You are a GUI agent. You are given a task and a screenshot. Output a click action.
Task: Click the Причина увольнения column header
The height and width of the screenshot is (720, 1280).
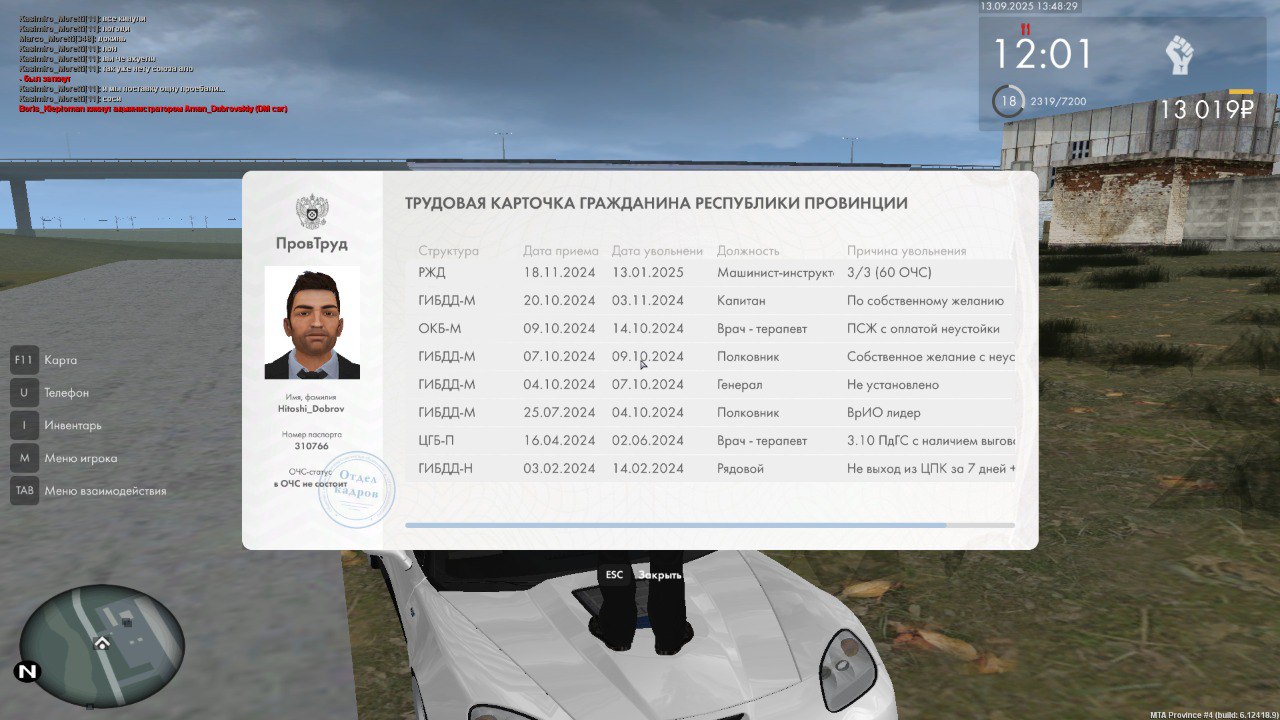click(907, 251)
